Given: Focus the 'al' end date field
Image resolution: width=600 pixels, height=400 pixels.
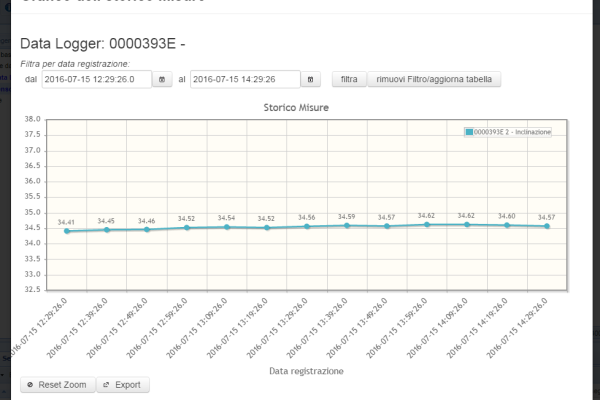Looking at the screenshot, I should coord(245,79).
